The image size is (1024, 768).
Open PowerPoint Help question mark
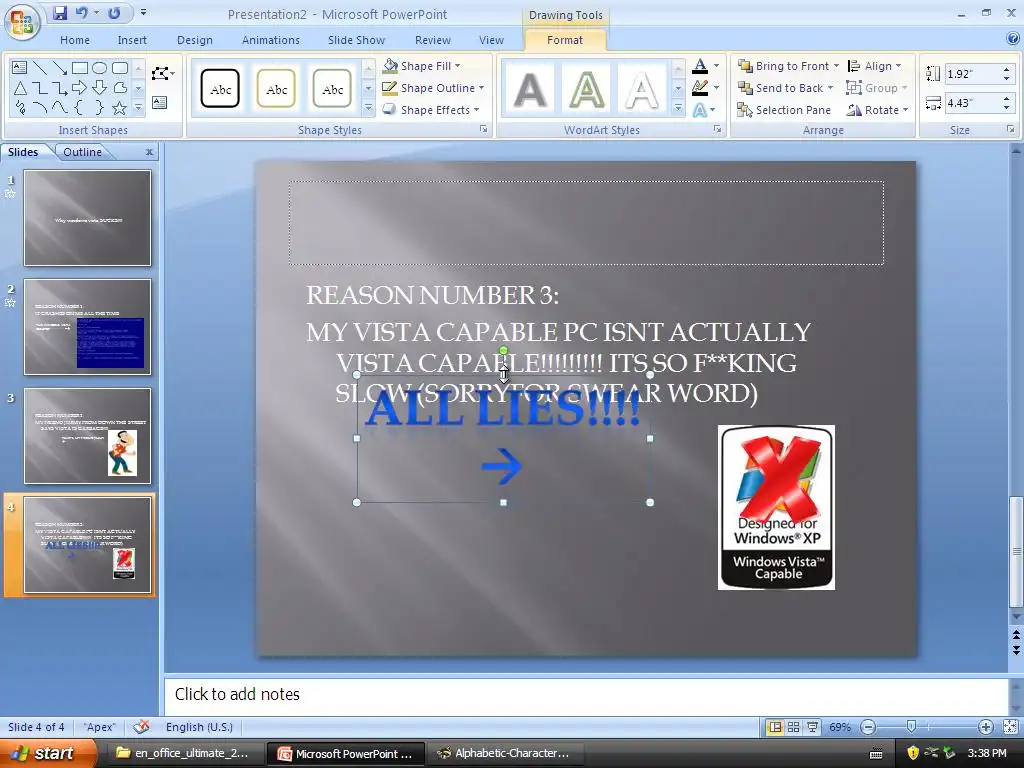[1013, 39]
